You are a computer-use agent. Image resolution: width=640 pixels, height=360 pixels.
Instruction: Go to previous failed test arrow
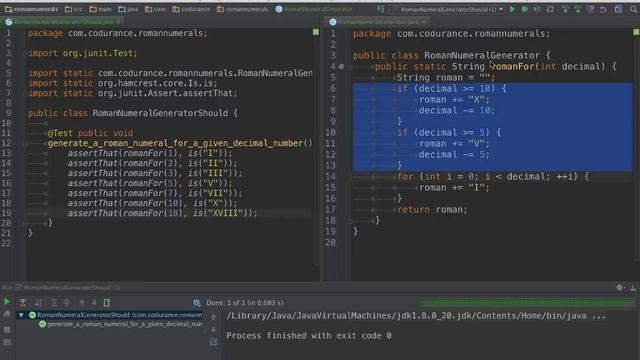(x=82, y=302)
